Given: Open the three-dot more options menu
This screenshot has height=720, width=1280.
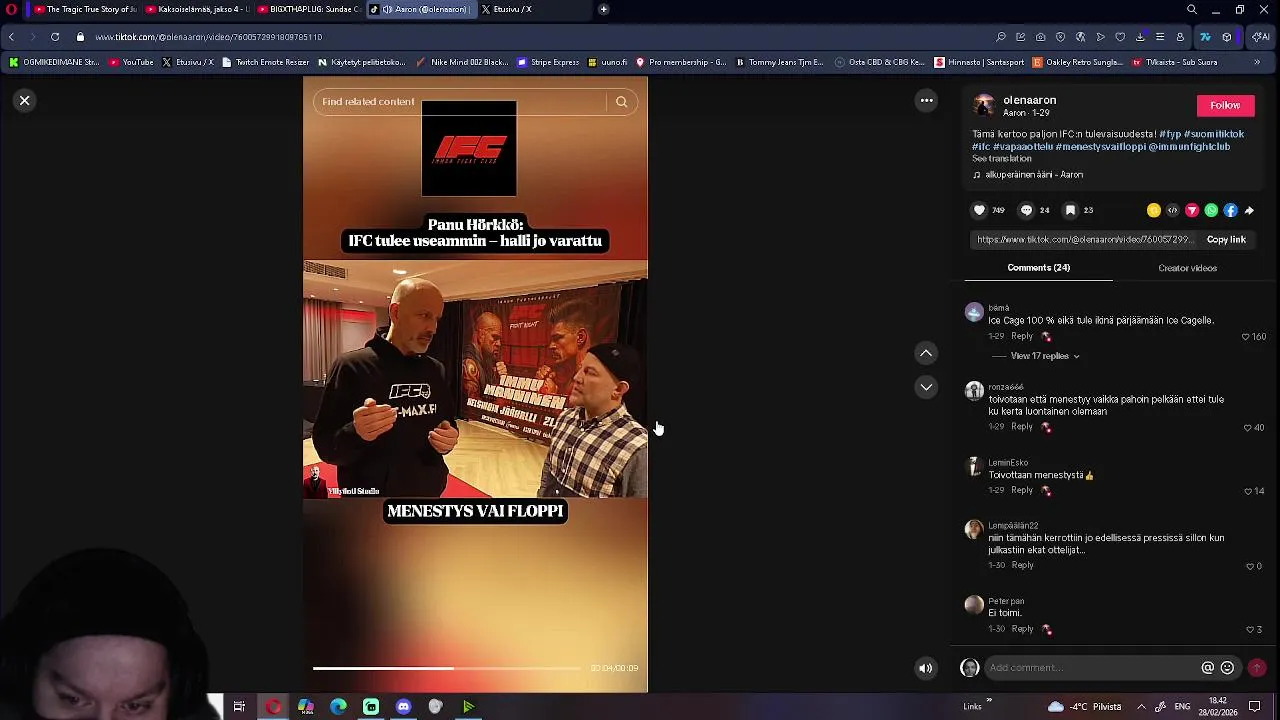Looking at the screenshot, I should 927,100.
